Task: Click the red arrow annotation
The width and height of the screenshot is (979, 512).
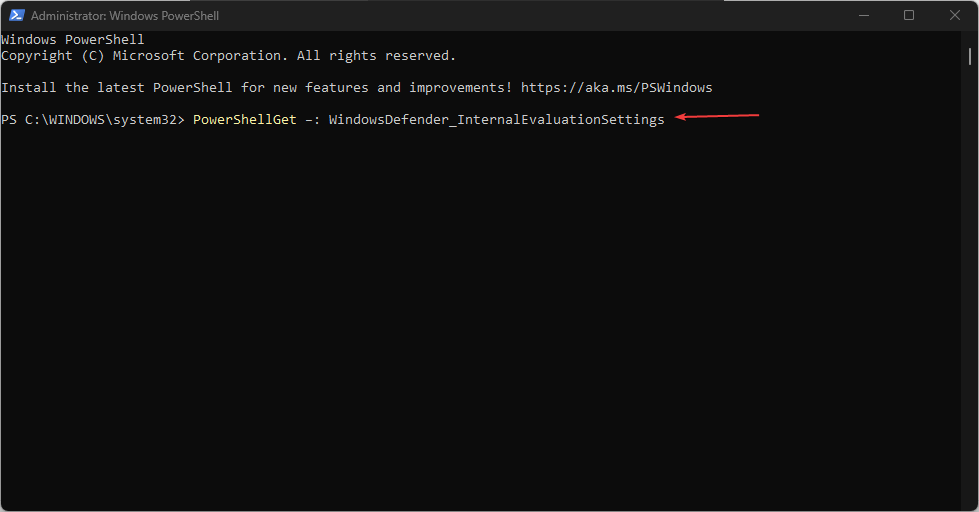Action: pyautogui.click(x=718, y=118)
